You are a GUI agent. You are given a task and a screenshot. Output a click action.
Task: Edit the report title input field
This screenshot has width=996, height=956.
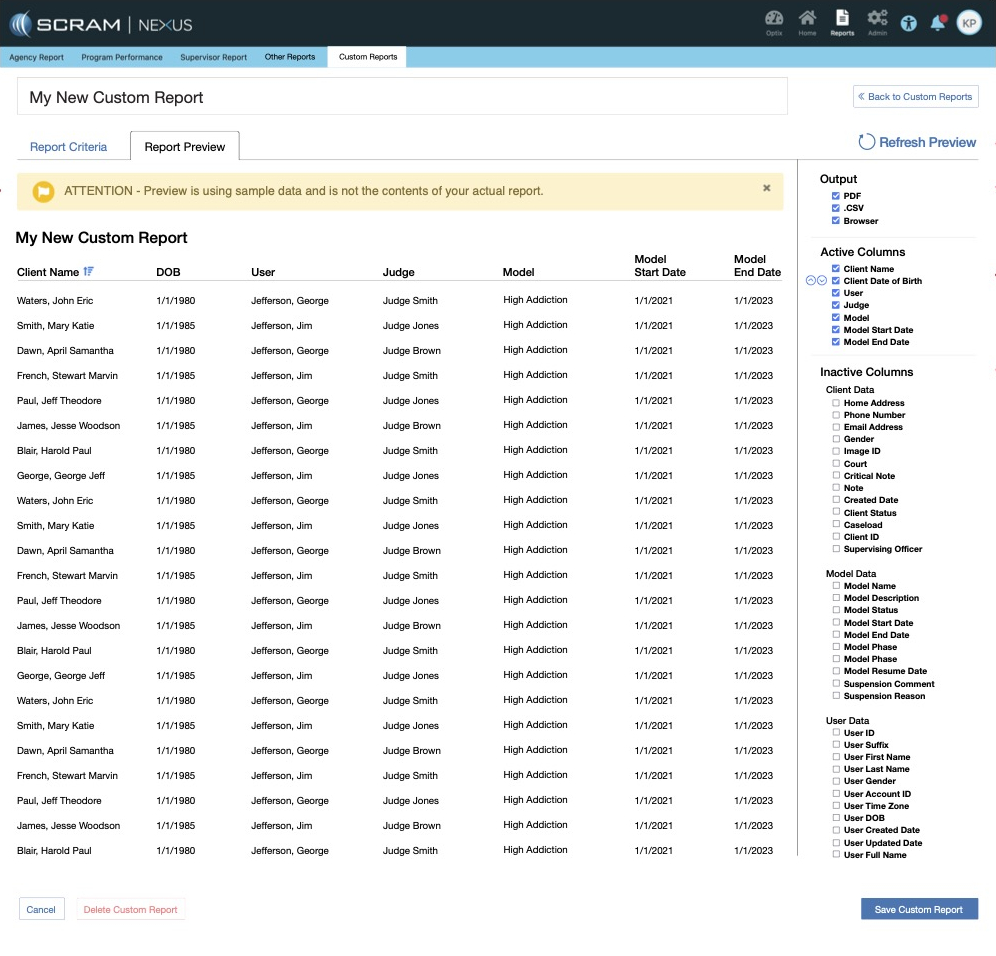pos(402,98)
